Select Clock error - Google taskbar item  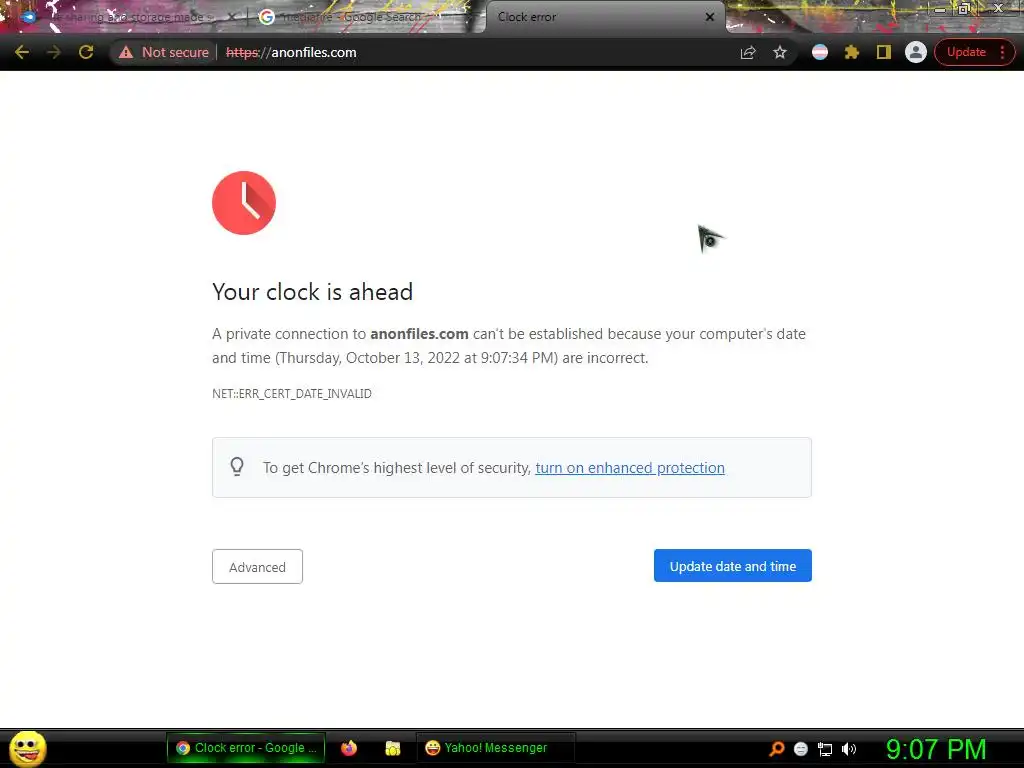click(246, 748)
